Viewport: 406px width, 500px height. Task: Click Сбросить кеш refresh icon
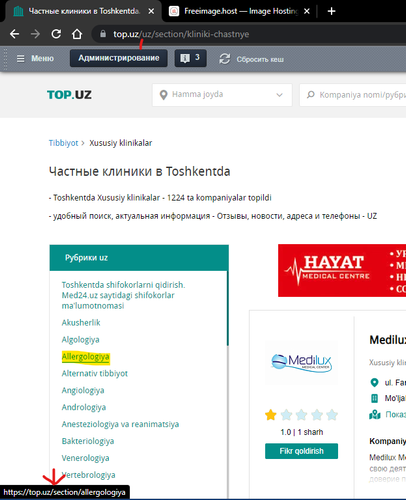(225, 59)
